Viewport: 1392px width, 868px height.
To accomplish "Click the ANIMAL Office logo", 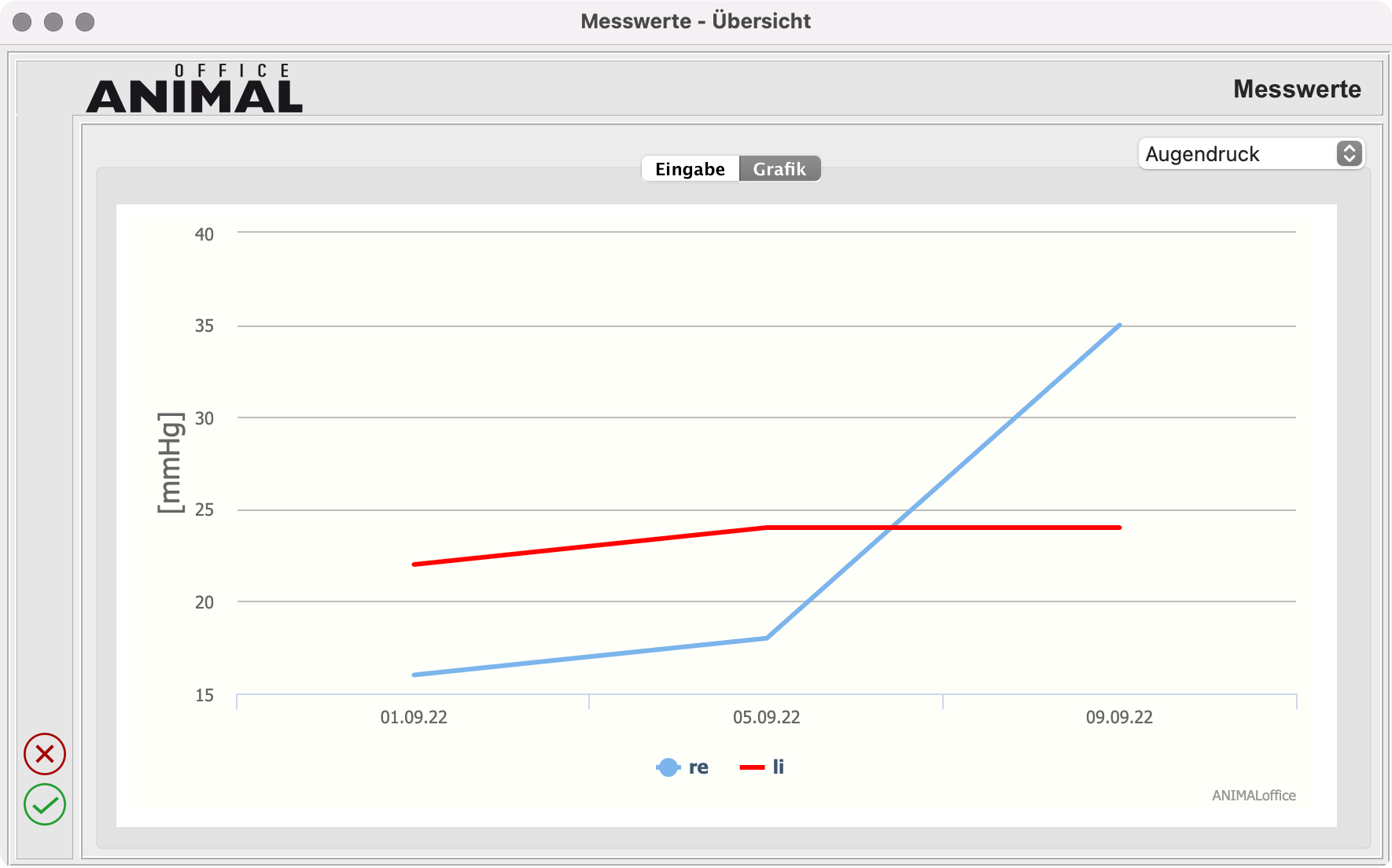I will tap(194, 89).
